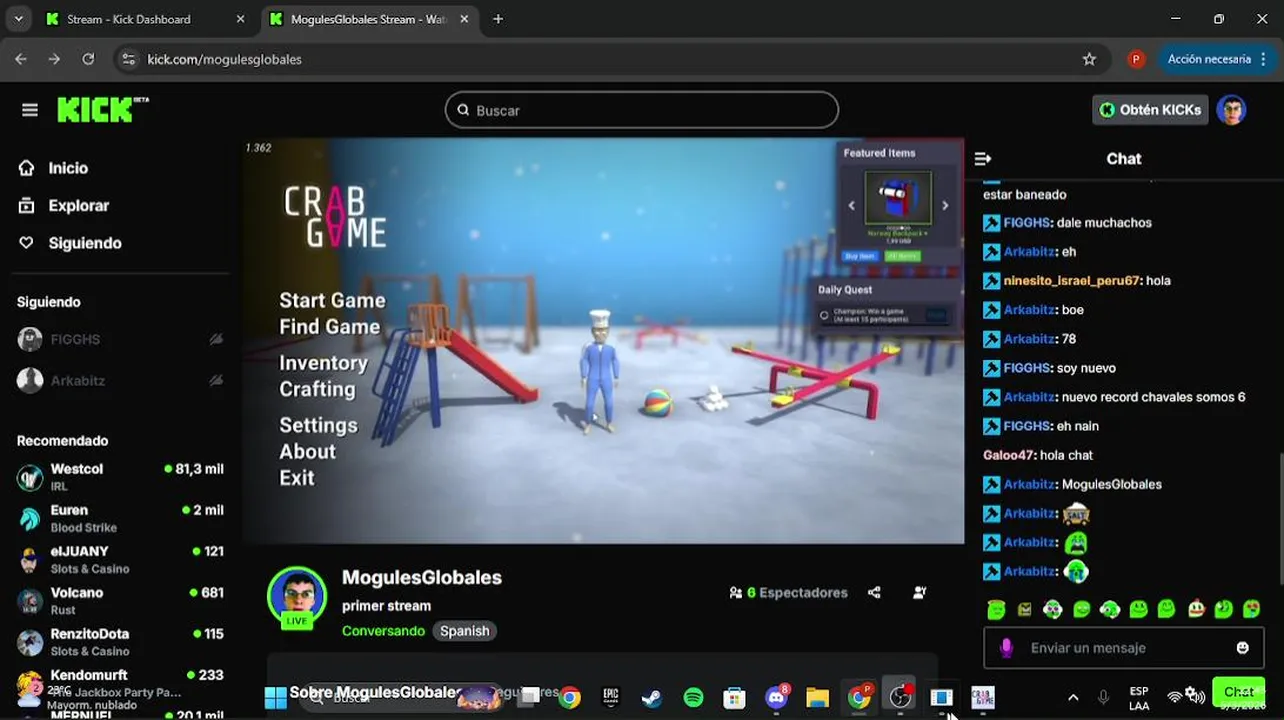Viewport: 1284px width, 720px height.
Task: Click Galoo47 username in chat
Action: point(1008,455)
